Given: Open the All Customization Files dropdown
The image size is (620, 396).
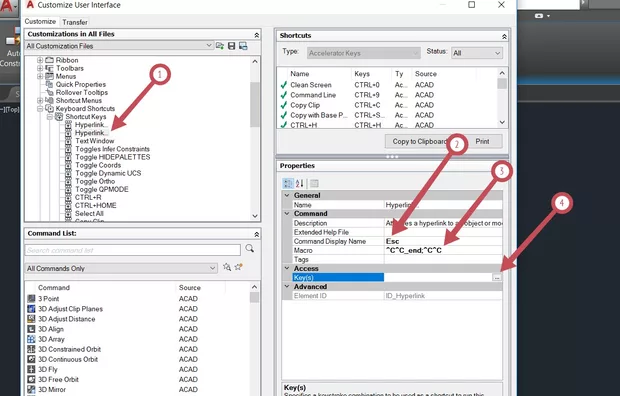Looking at the screenshot, I should pyautogui.click(x=119, y=46).
